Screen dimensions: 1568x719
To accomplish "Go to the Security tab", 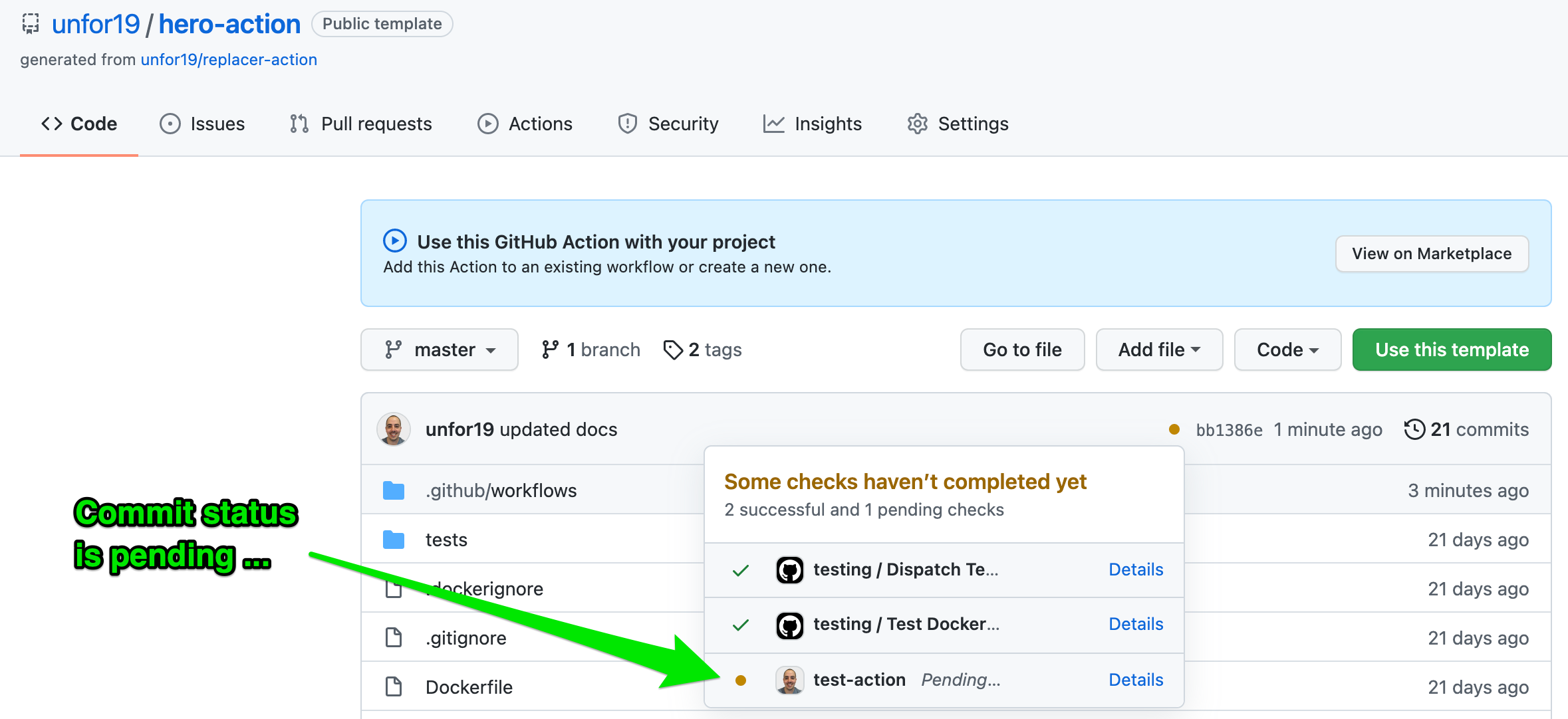I will (x=668, y=124).
